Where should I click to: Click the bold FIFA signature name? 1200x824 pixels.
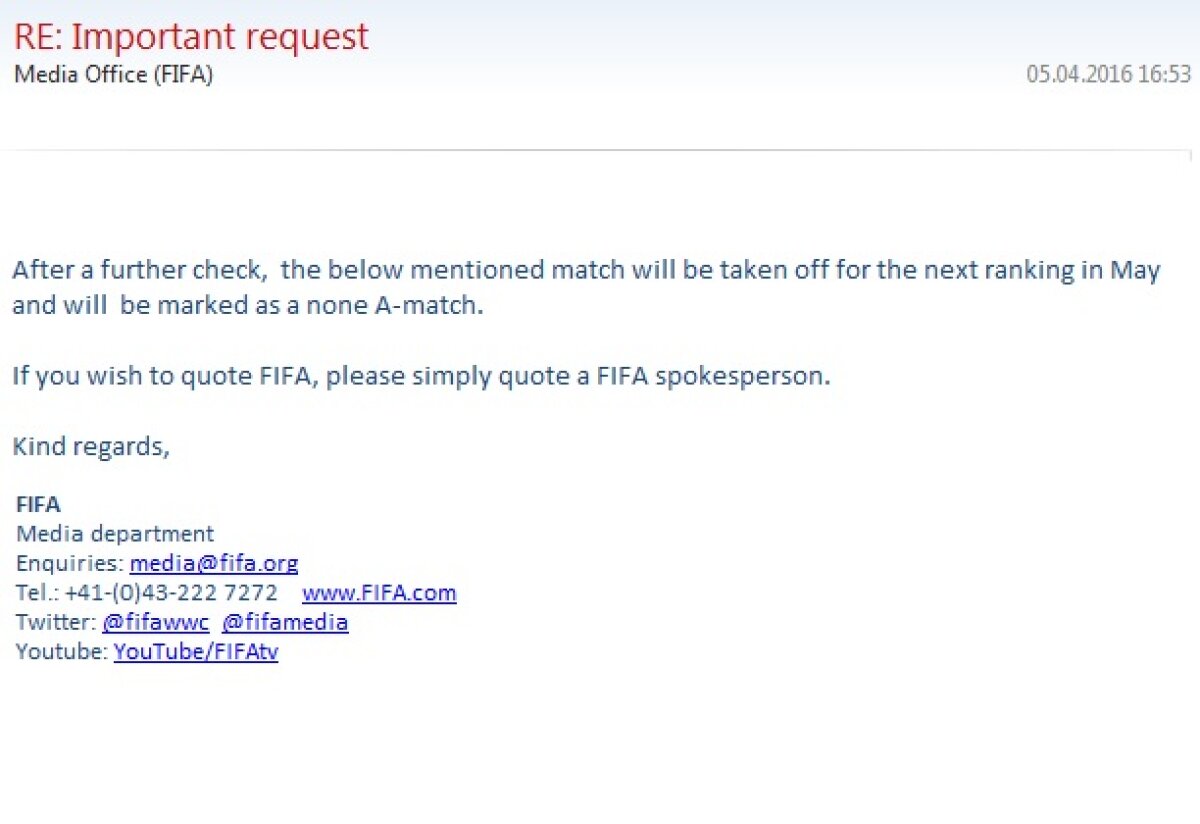[38, 505]
